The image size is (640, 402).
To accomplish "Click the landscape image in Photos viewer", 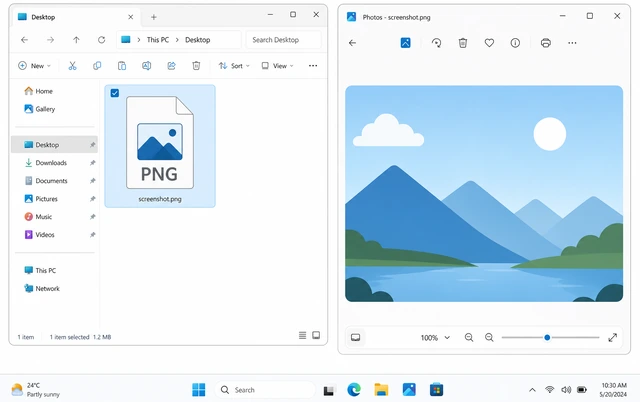I will (x=484, y=194).
